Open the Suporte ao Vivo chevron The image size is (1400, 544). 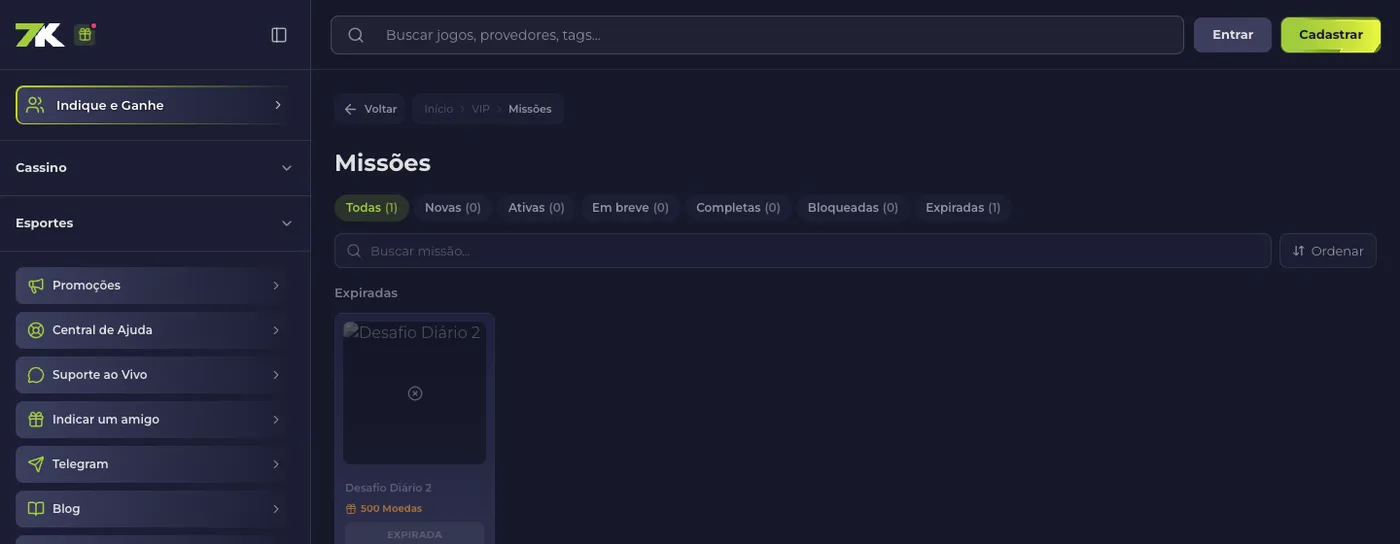(x=276, y=375)
